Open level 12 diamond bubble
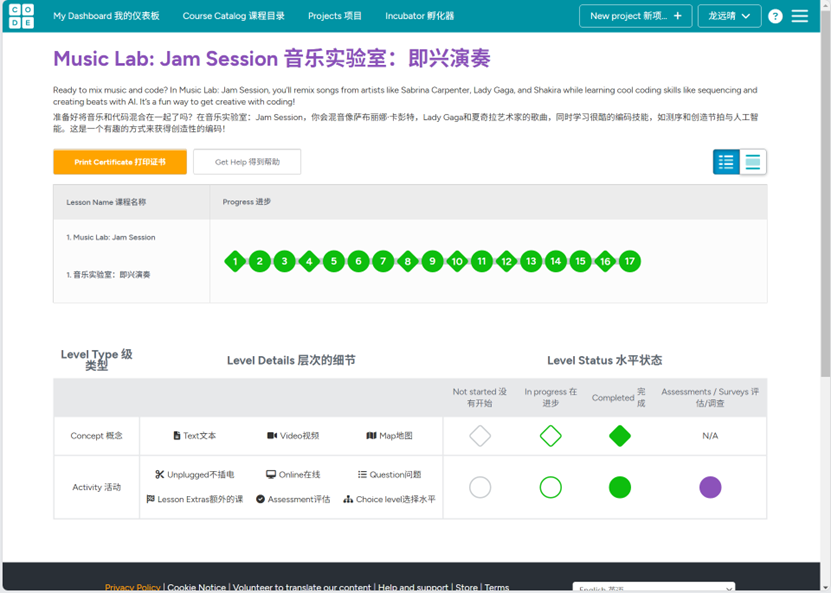Screen dimensions: 831x593 point(507,261)
